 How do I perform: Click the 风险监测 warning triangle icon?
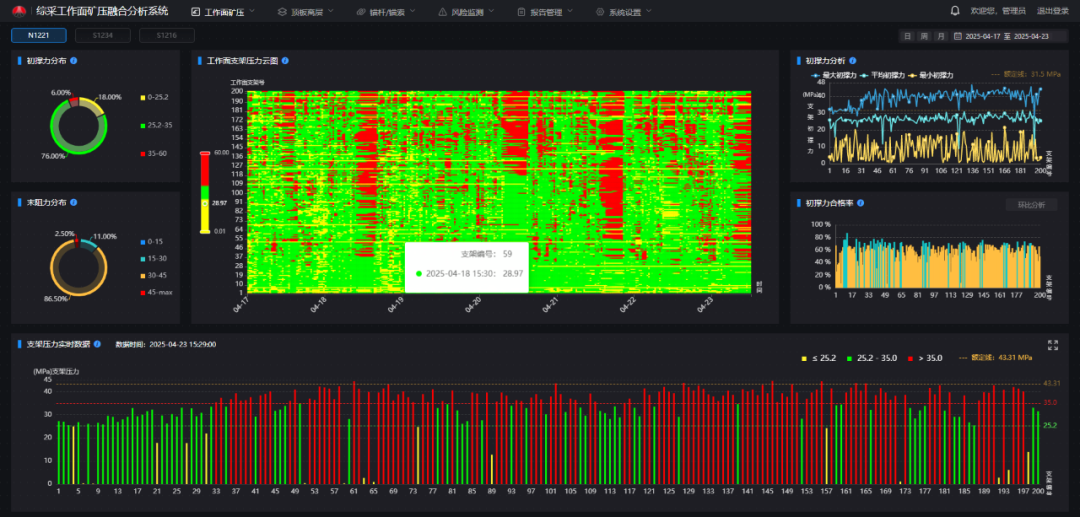[x=442, y=12]
